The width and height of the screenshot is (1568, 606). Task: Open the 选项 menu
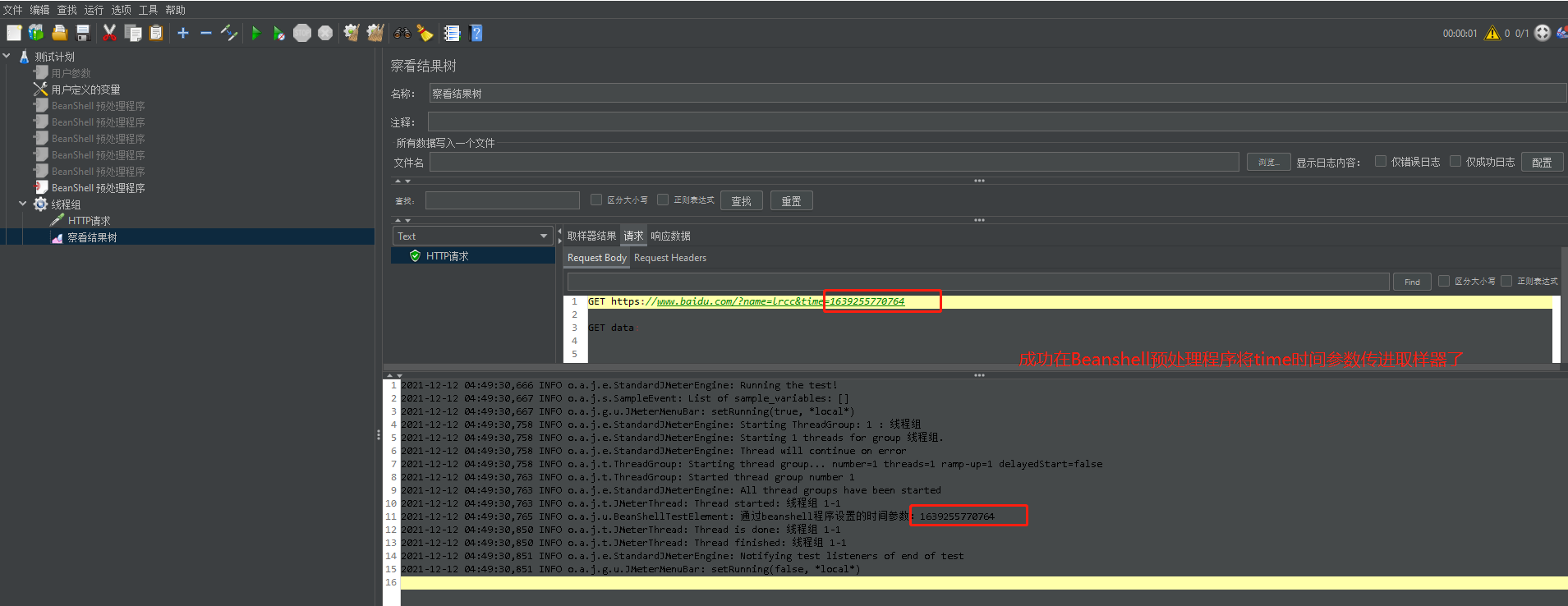point(121,10)
